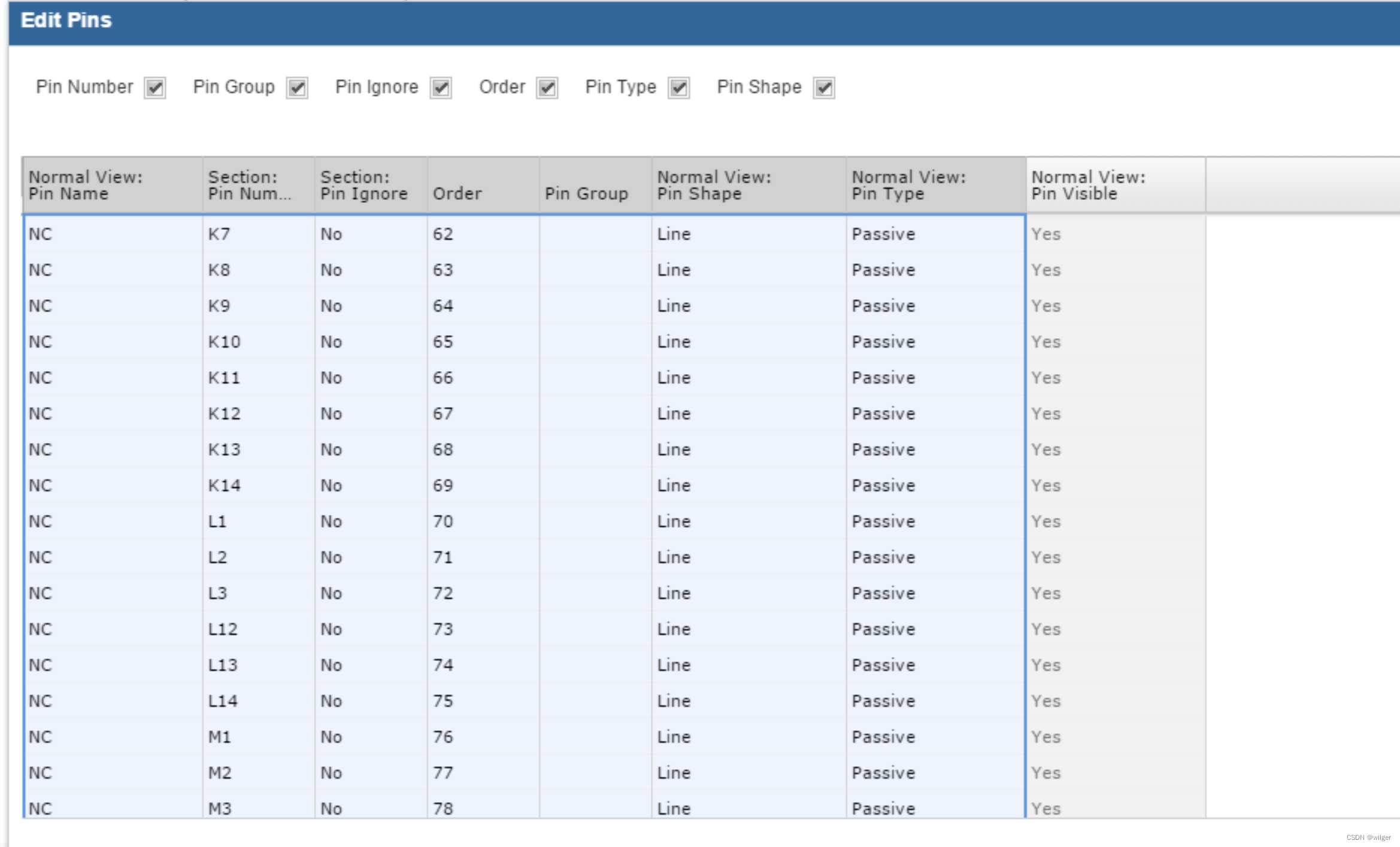This screenshot has width=1400, height=847.
Task: Select the pin number cell M3
Action: coord(257,807)
